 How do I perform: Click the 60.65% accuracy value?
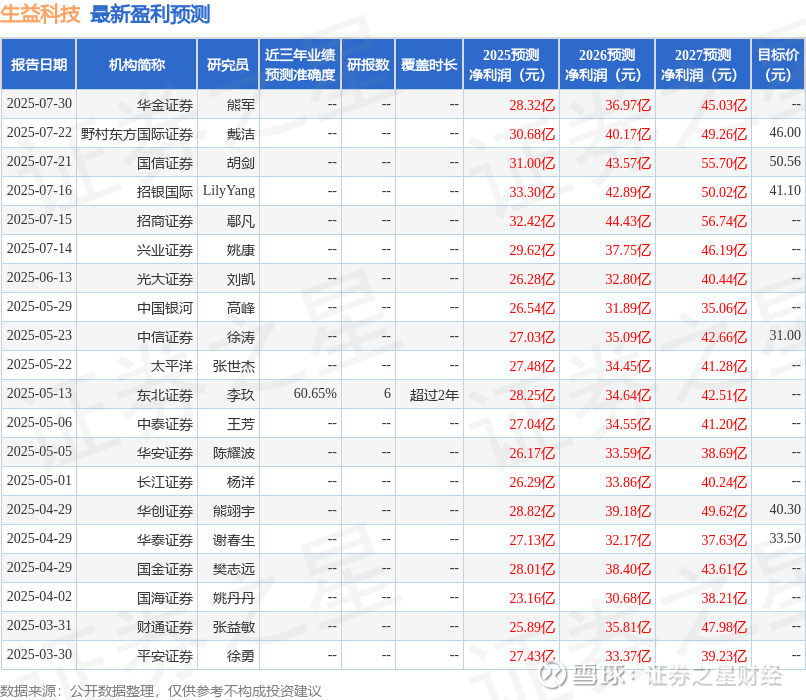coord(315,394)
